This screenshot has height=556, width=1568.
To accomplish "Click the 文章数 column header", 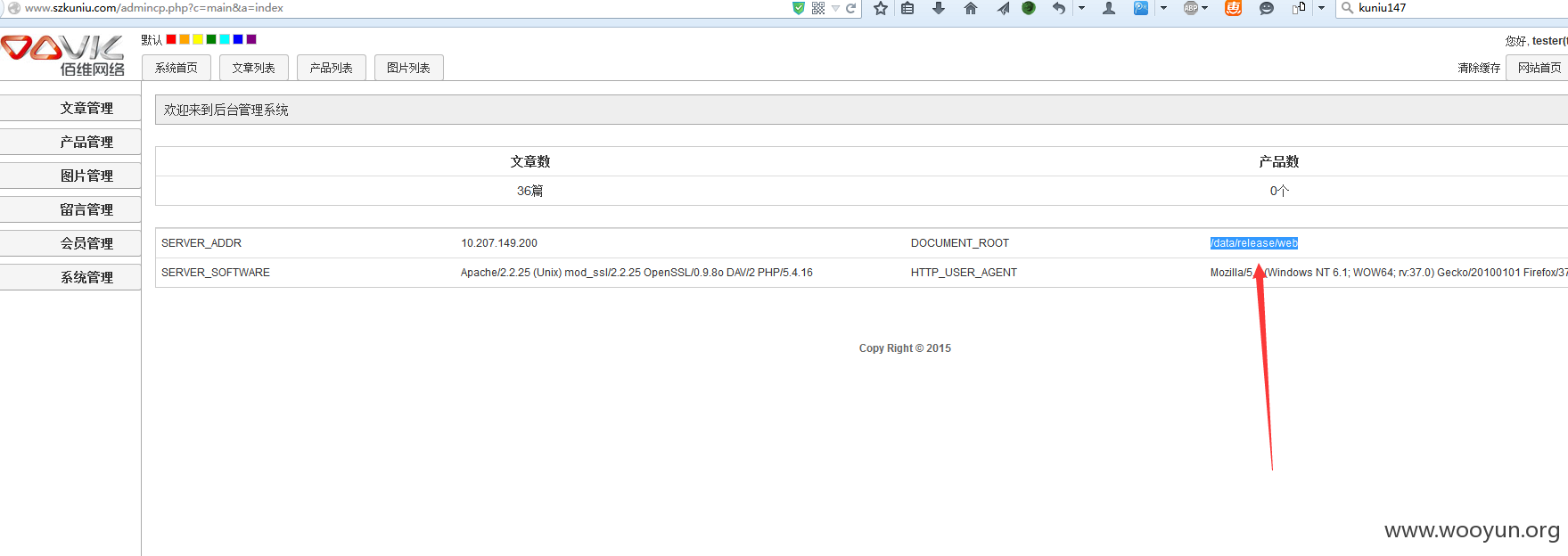I will 530,161.
